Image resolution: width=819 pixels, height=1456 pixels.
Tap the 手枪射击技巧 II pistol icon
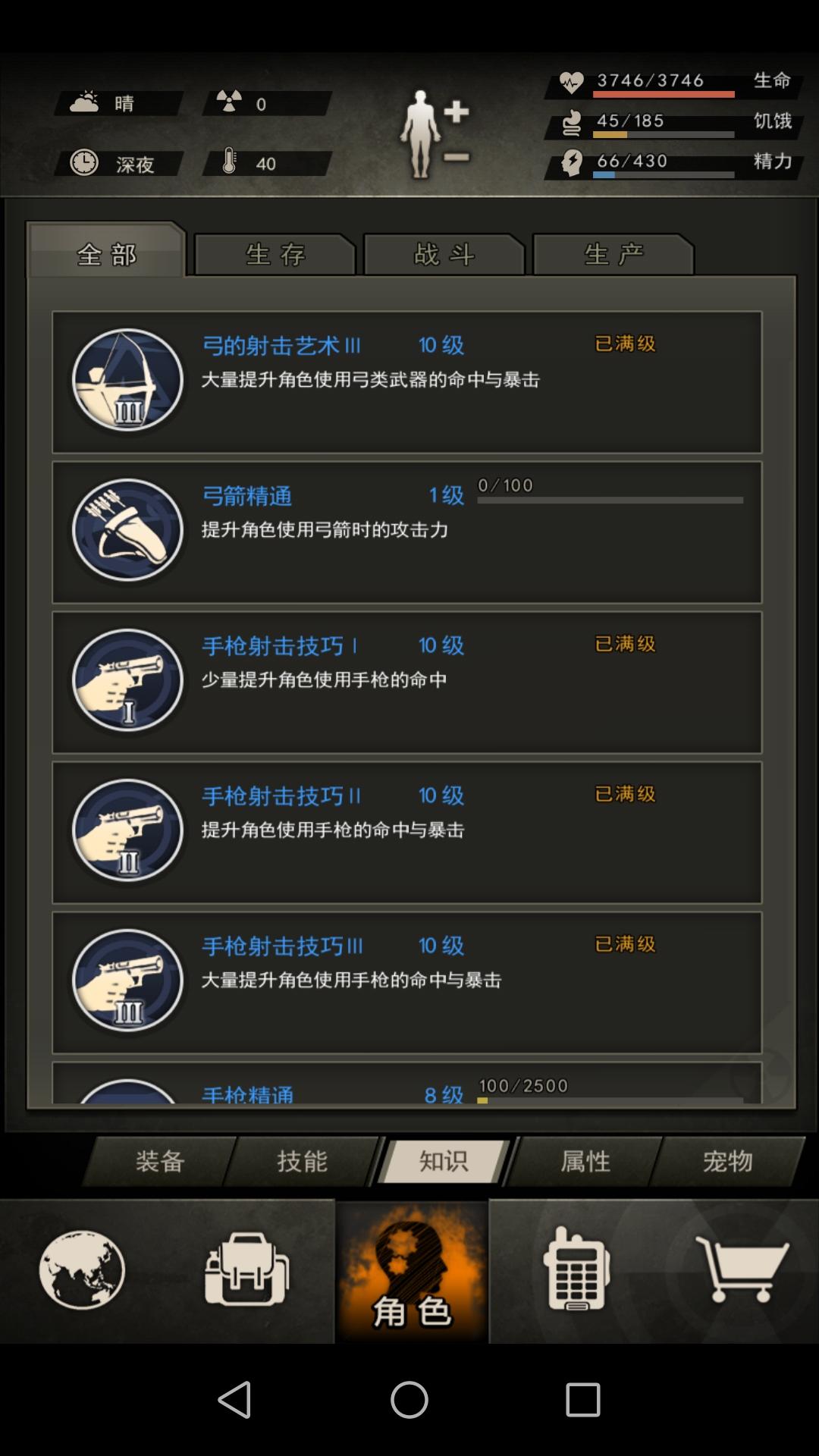click(x=127, y=830)
